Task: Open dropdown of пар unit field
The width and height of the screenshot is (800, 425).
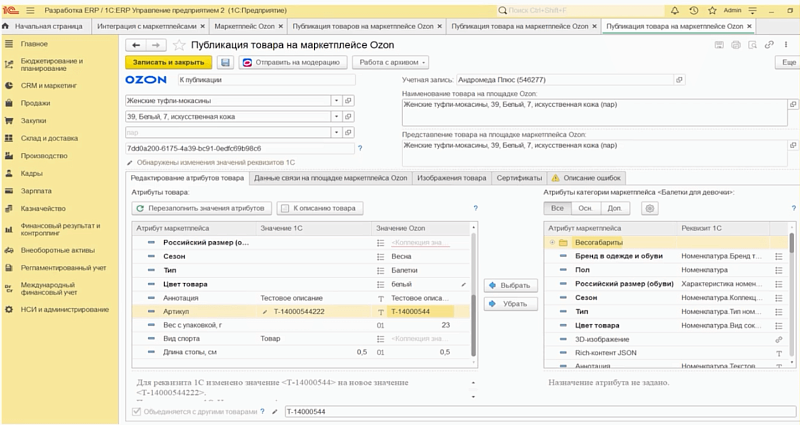Action: point(336,133)
